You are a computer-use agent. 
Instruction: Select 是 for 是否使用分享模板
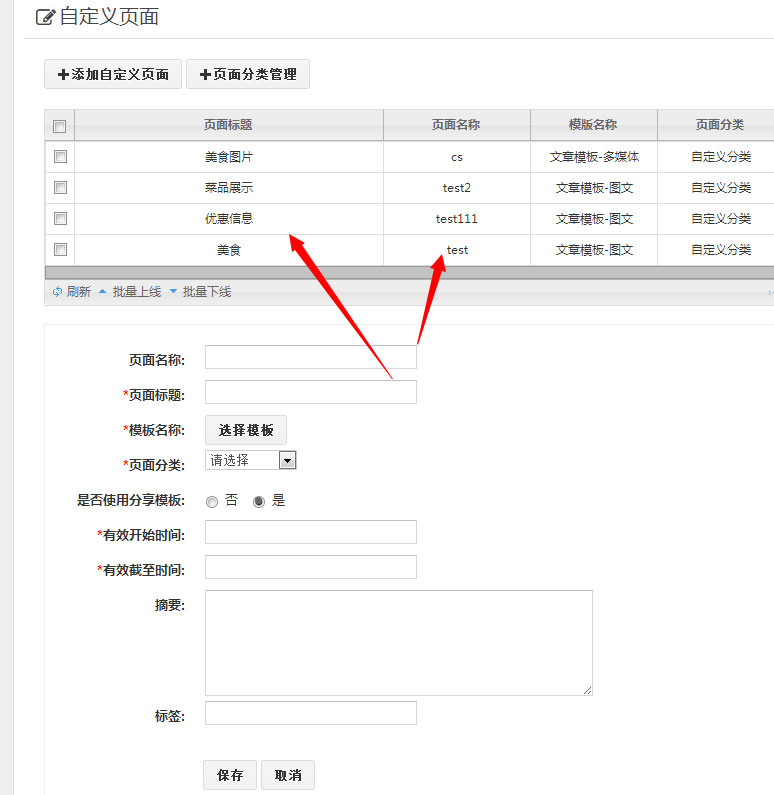click(259, 501)
